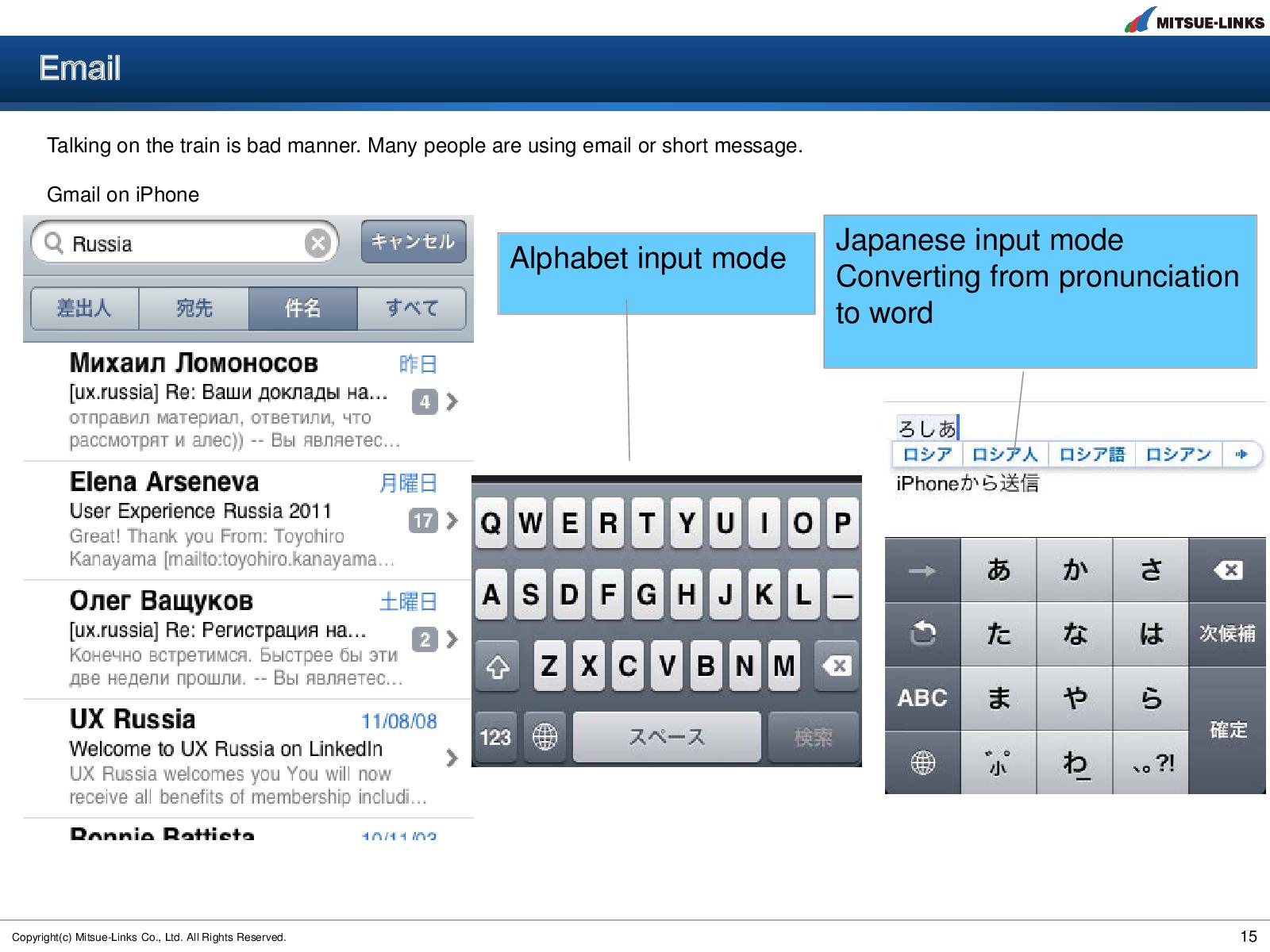Click the magnifier icon in the search field
This screenshot has height=952, width=1270.
pyautogui.click(x=54, y=243)
